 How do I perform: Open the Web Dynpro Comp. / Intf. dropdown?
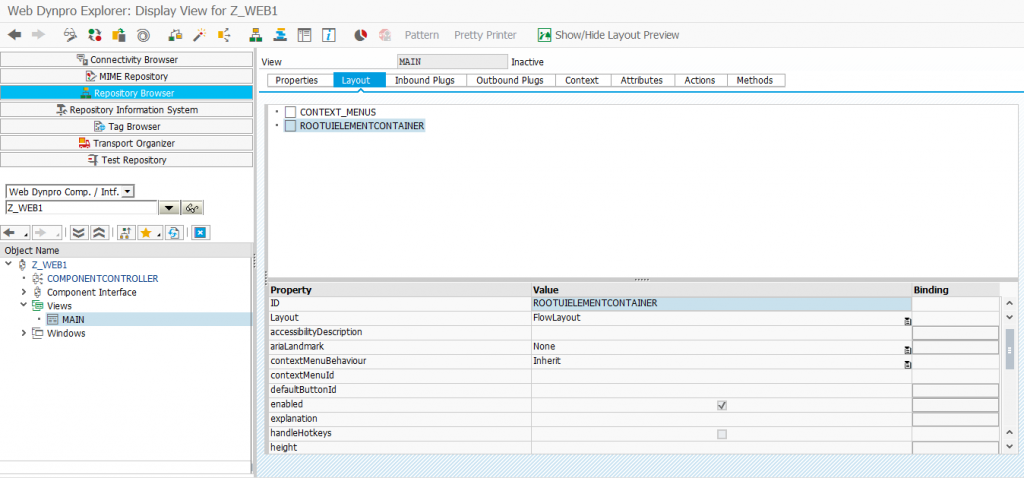click(x=128, y=192)
